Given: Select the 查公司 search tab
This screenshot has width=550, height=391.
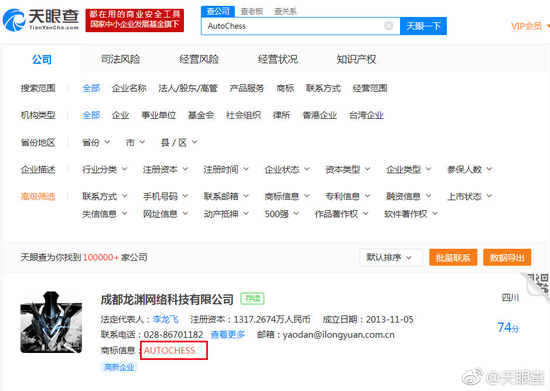Looking at the screenshot, I should tap(218, 11).
